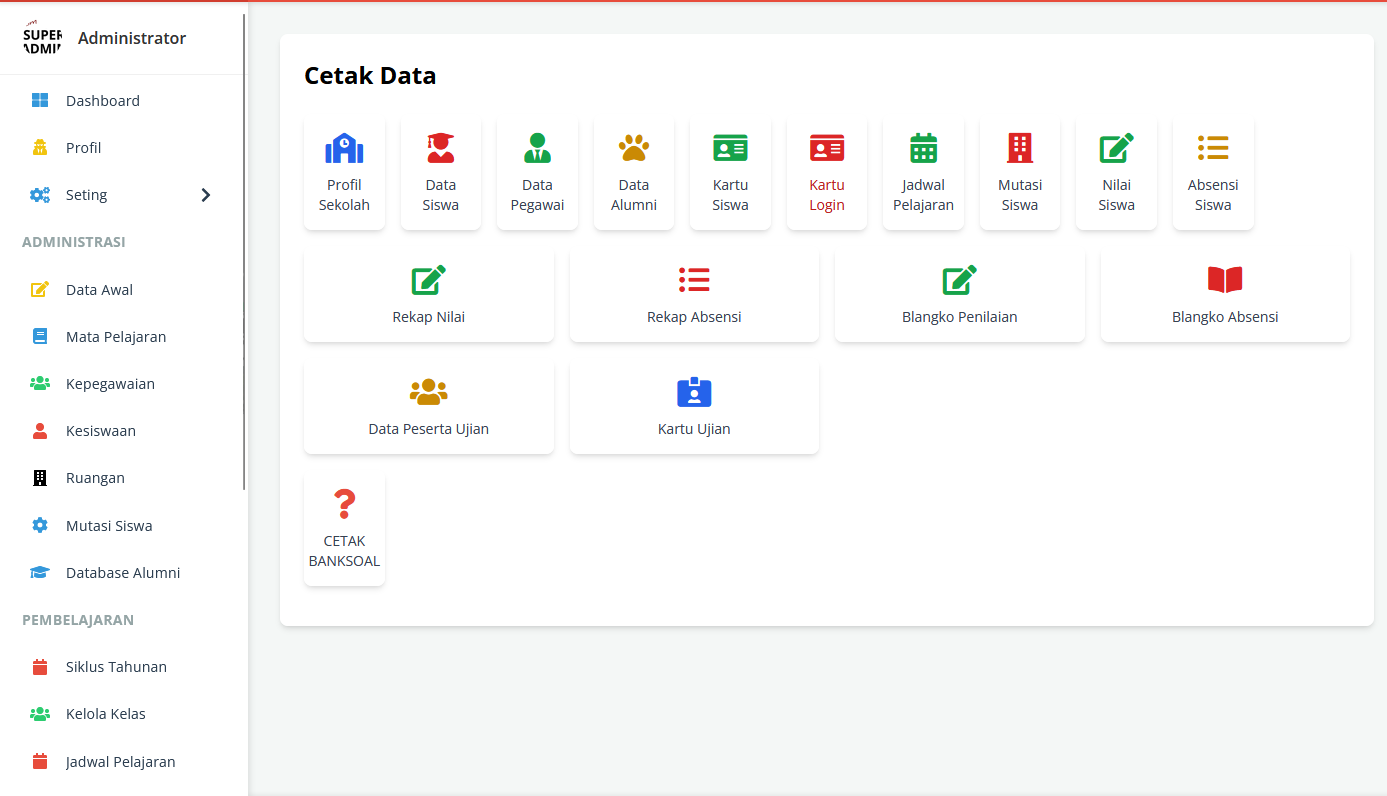This screenshot has height=796, width=1387.
Task: Open Ruangan menu label
Action: click(95, 478)
